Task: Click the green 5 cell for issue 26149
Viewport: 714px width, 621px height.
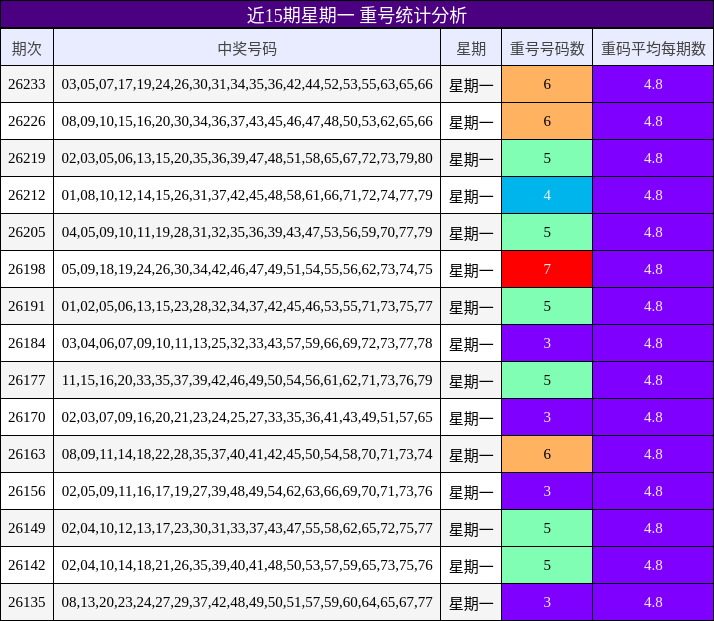Action: pos(547,528)
